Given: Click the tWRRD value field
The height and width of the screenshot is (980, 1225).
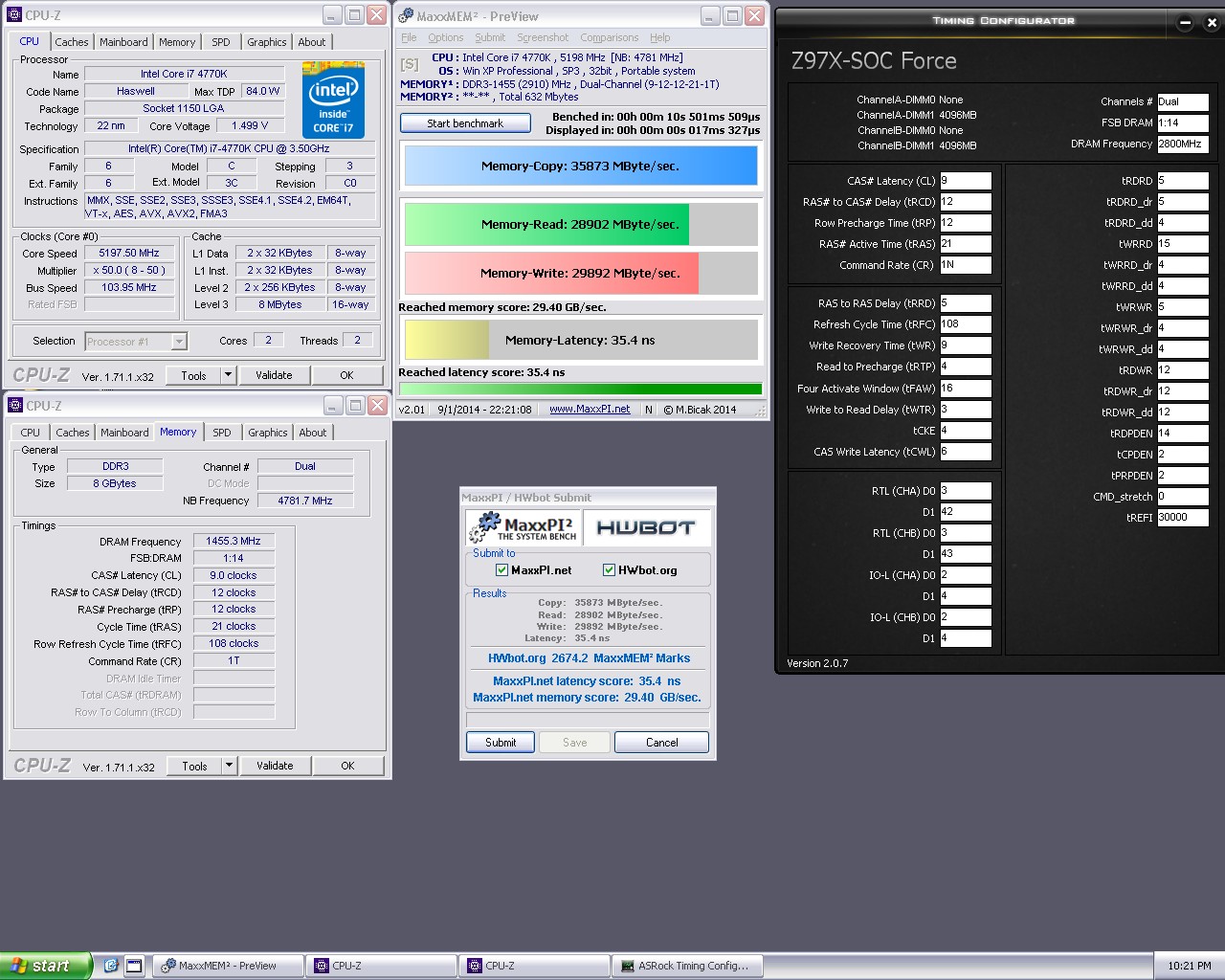Looking at the screenshot, I should coord(1183,244).
